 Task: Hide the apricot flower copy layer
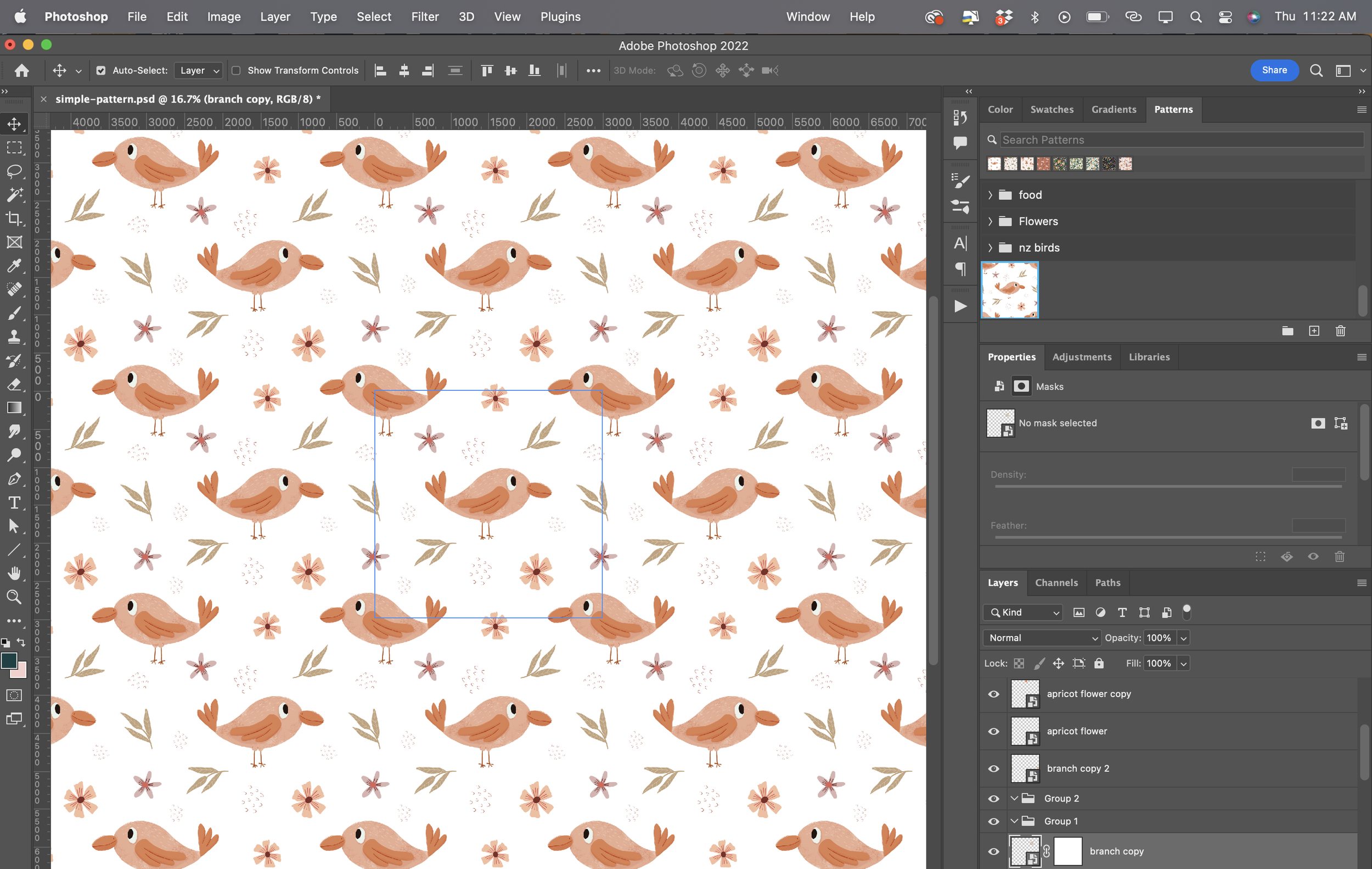994,694
